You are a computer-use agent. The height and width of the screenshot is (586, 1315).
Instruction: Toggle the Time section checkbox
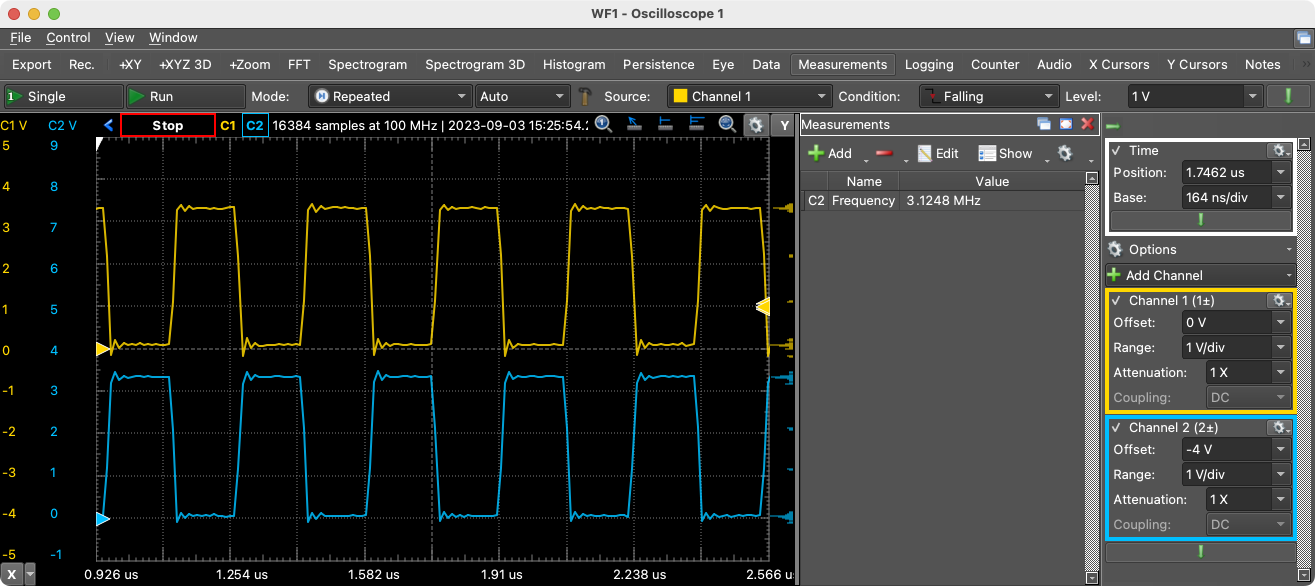click(x=1116, y=150)
